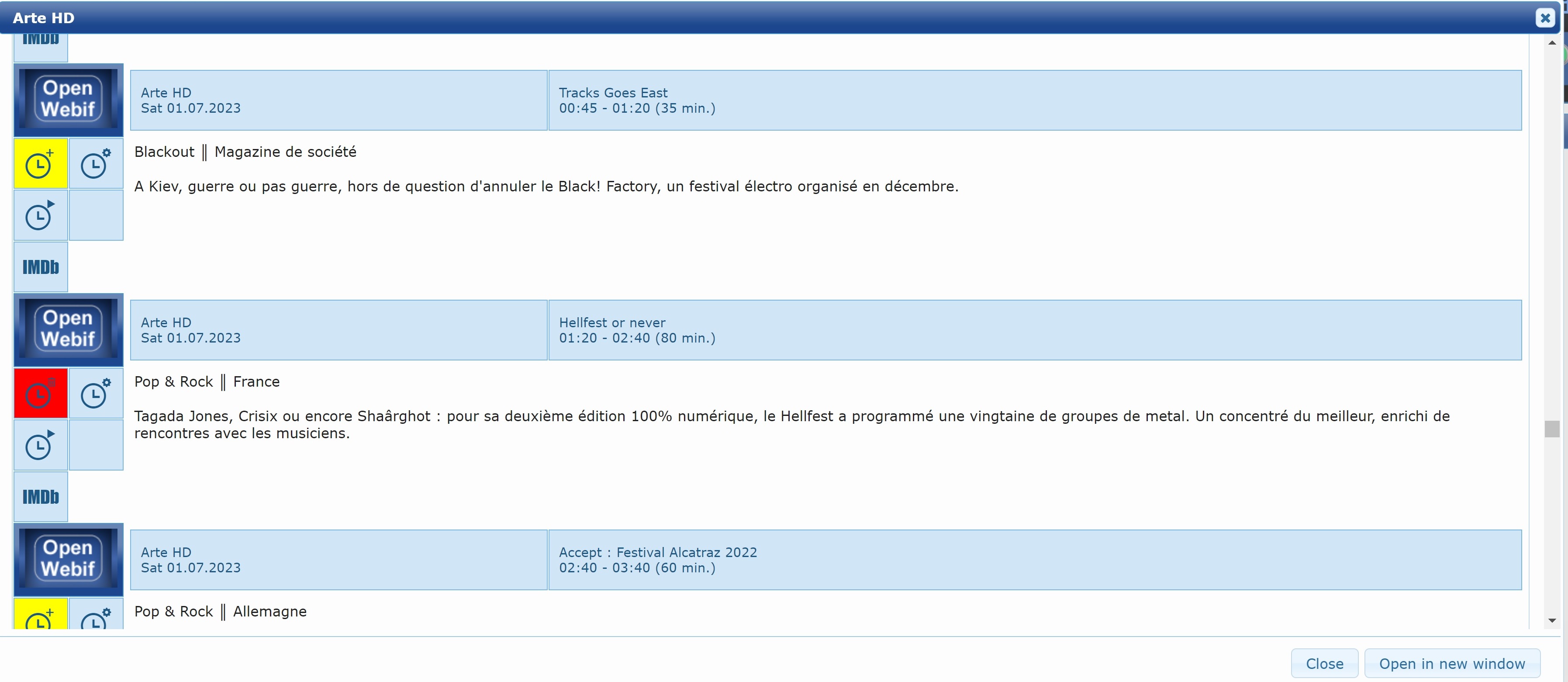Close the Arte HD dialog with X
The width and height of the screenshot is (1568, 682).
click(1545, 17)
